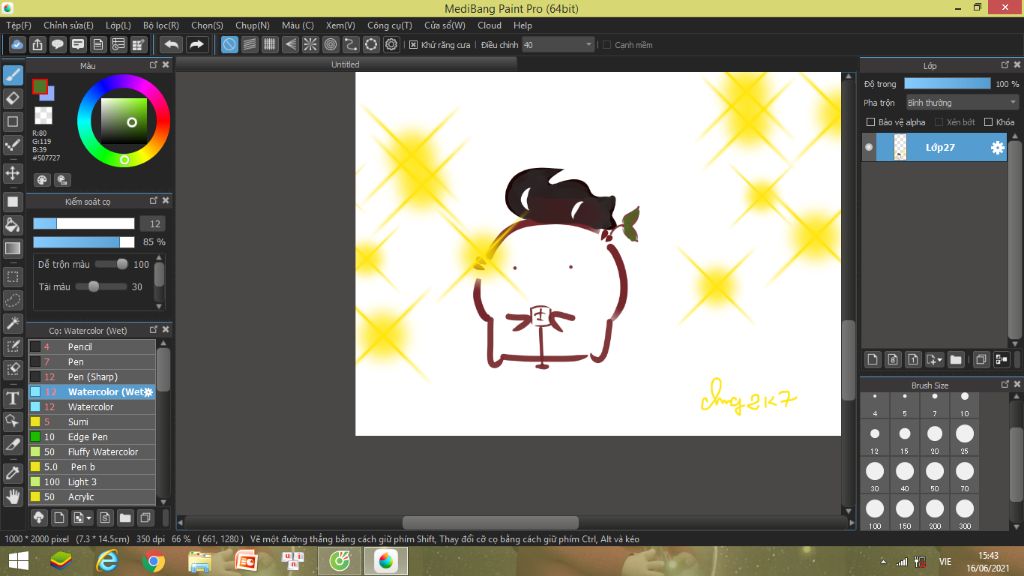Viewport: 1024px width, 576px height.
Task: Select the transparent color swatch
Action: tap(43, 116)
